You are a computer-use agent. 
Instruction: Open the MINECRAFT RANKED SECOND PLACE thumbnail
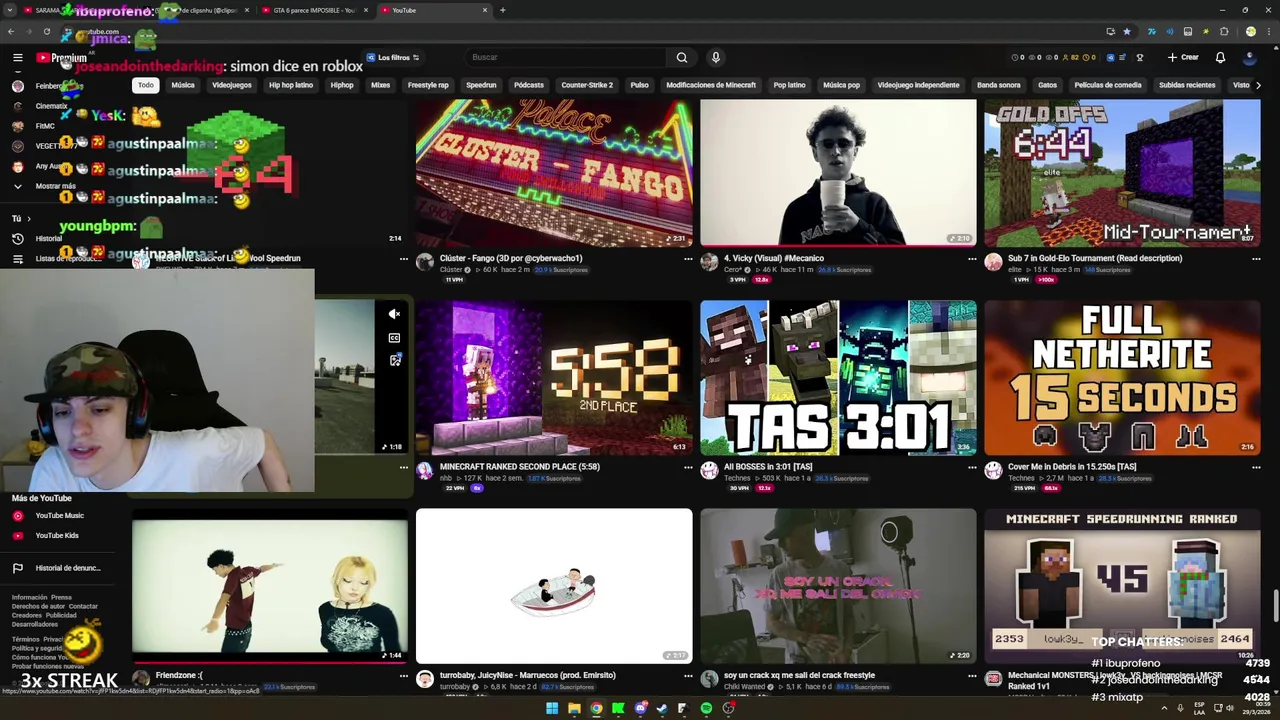coord(553,377)
